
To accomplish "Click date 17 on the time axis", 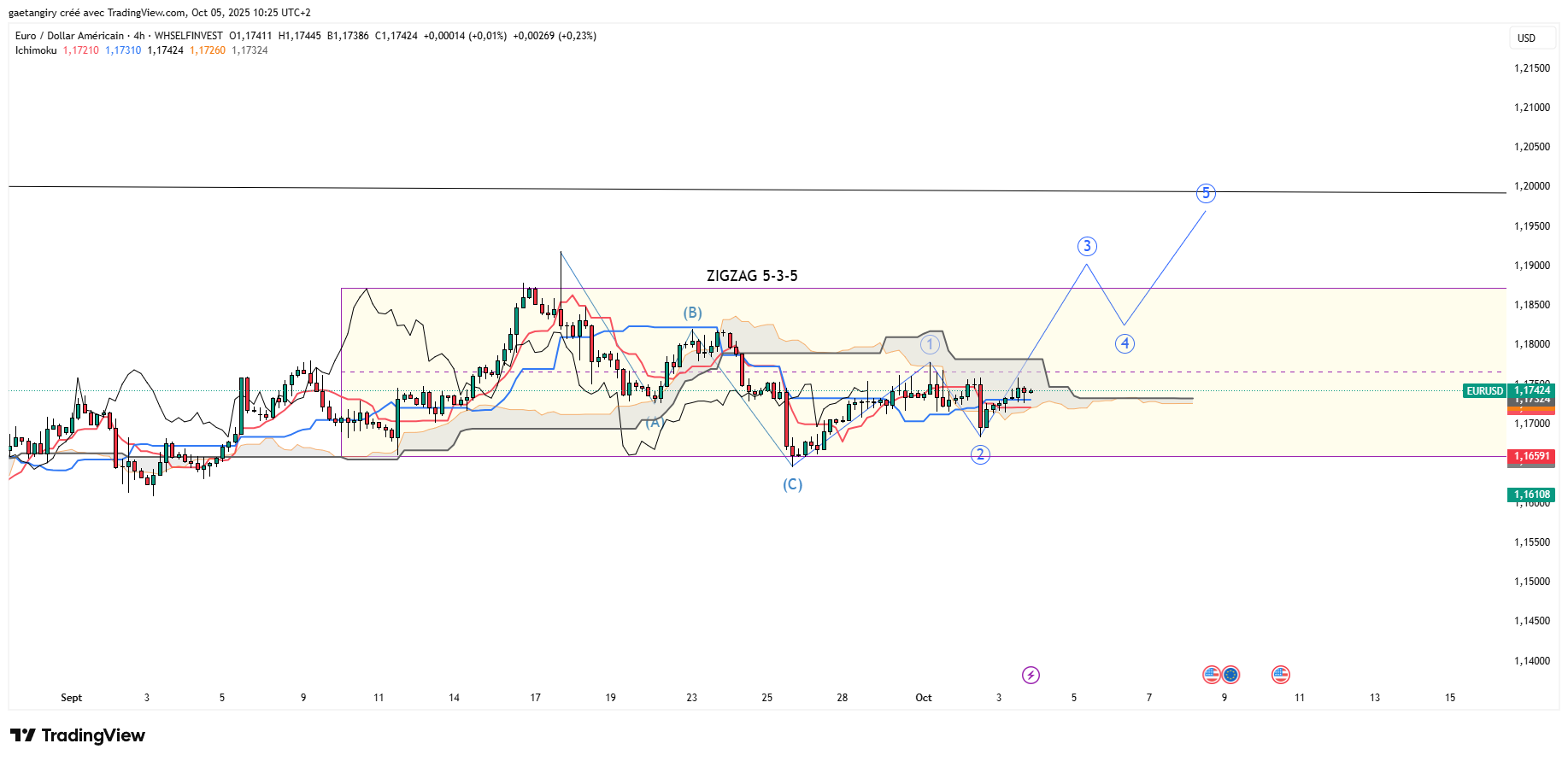I will pyautogui.click(x=535, y=698).
